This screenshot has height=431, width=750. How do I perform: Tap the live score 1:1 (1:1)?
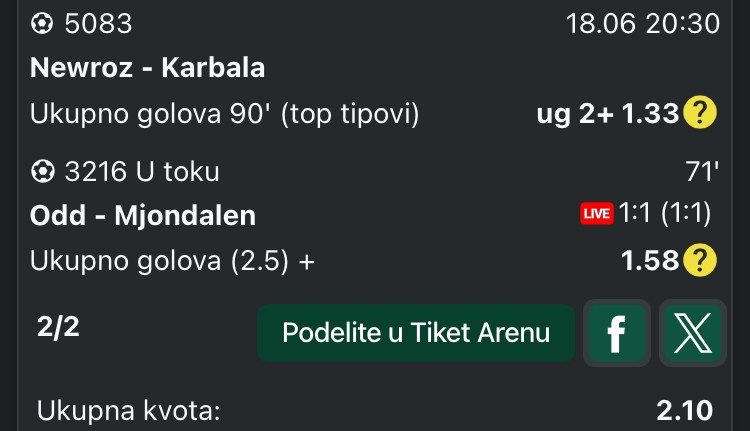click(665, 213)
